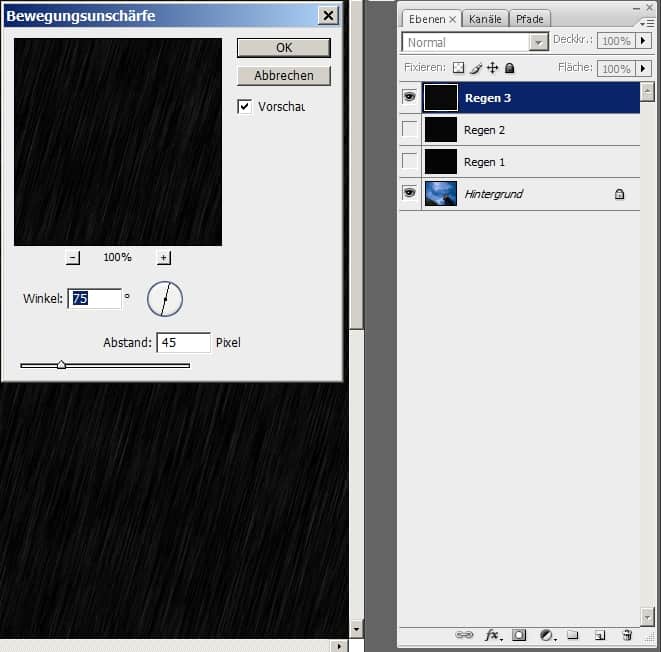This screenshot has height=652, width=661.
Task: Toggle the Vorschau preview checkbox
Action: 244,107
